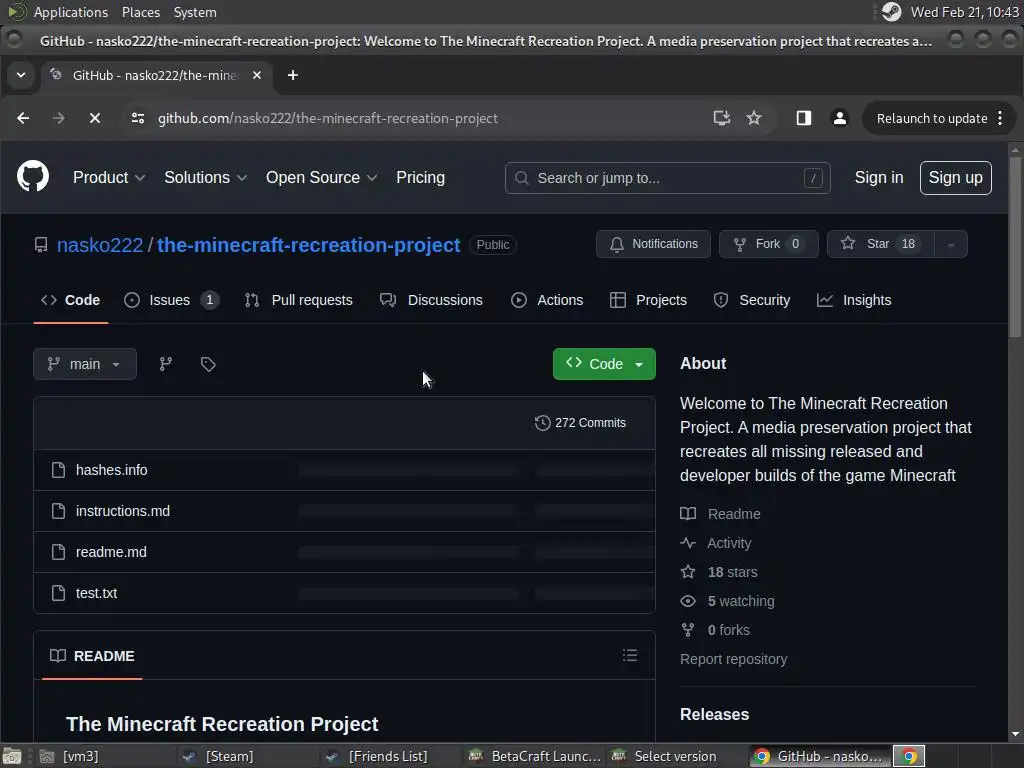The image size is (1024, 768).
Task: Open the repository icon next to nasko222
Action: [41, 245]
